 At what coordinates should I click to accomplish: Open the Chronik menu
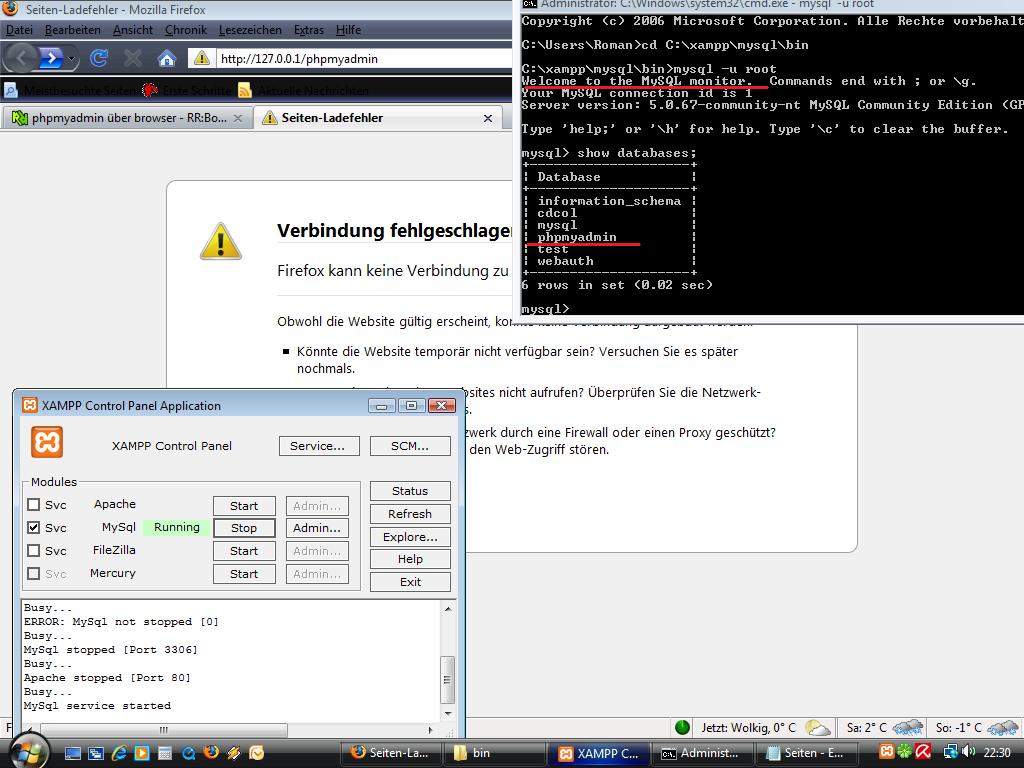[185, 30]
